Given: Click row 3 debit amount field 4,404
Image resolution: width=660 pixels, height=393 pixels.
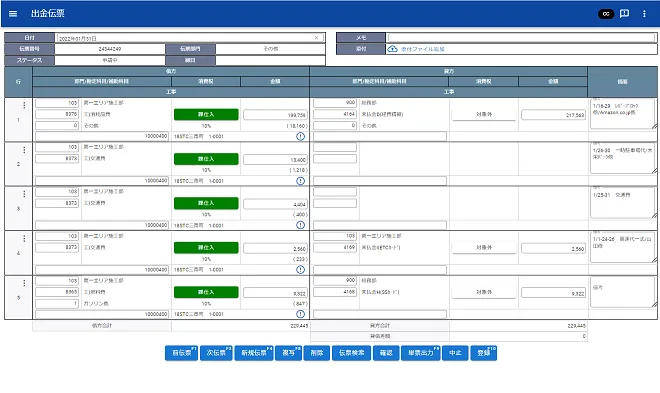Looking at the screenshot, I should click(275, 204).
